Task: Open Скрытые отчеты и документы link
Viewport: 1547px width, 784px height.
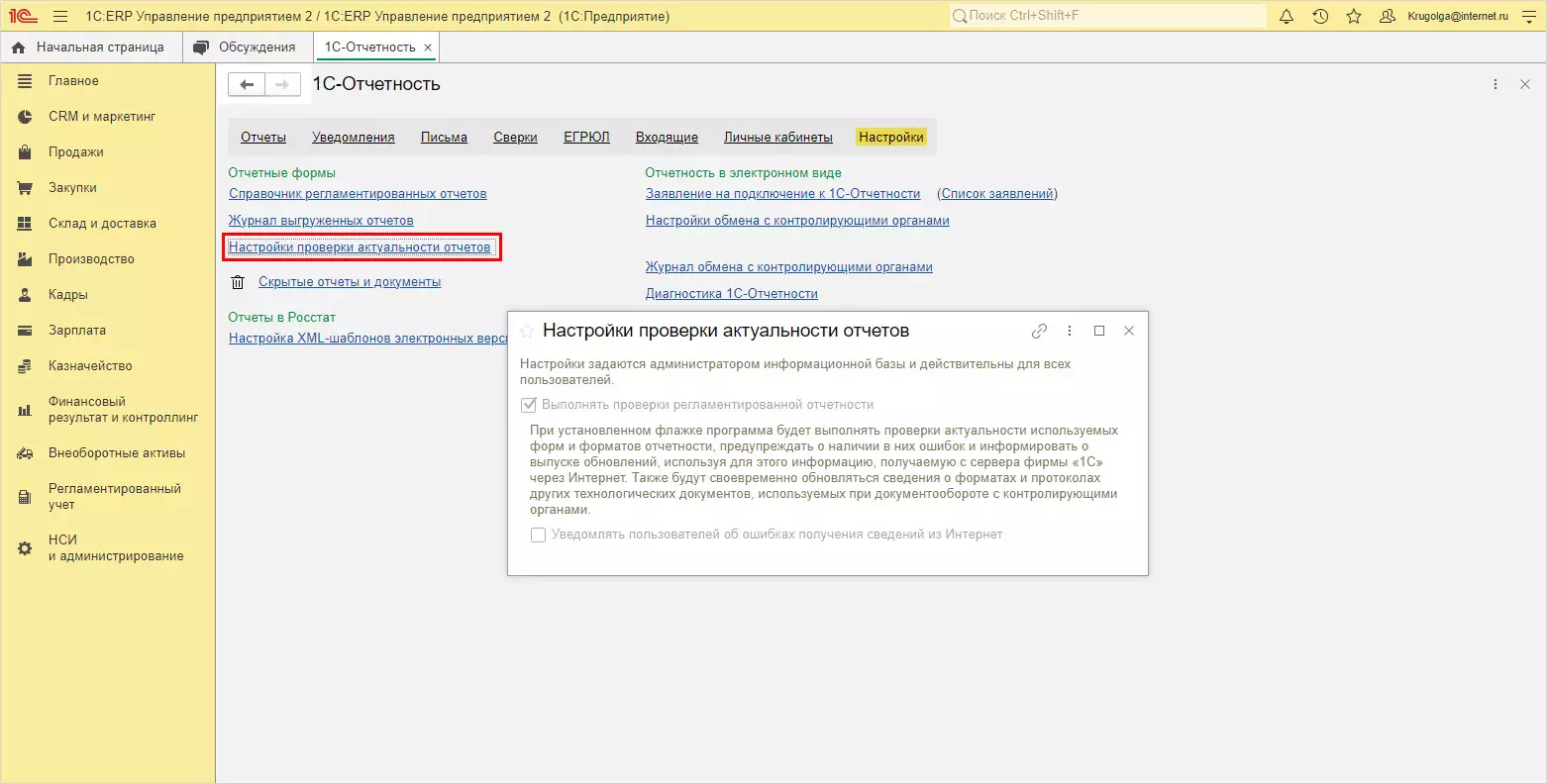Action: (x=350, y=282)
